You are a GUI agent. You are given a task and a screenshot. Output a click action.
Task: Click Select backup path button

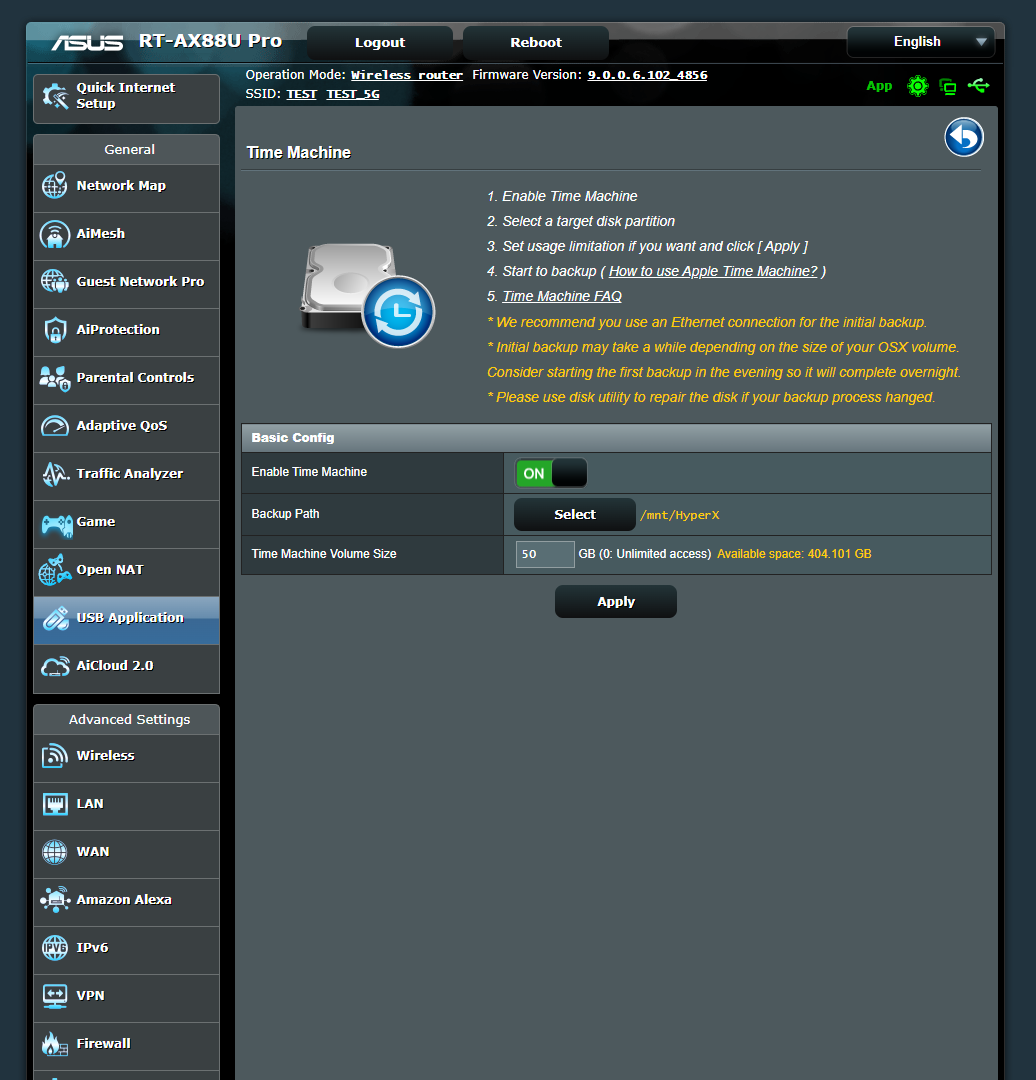coord(574,515)
